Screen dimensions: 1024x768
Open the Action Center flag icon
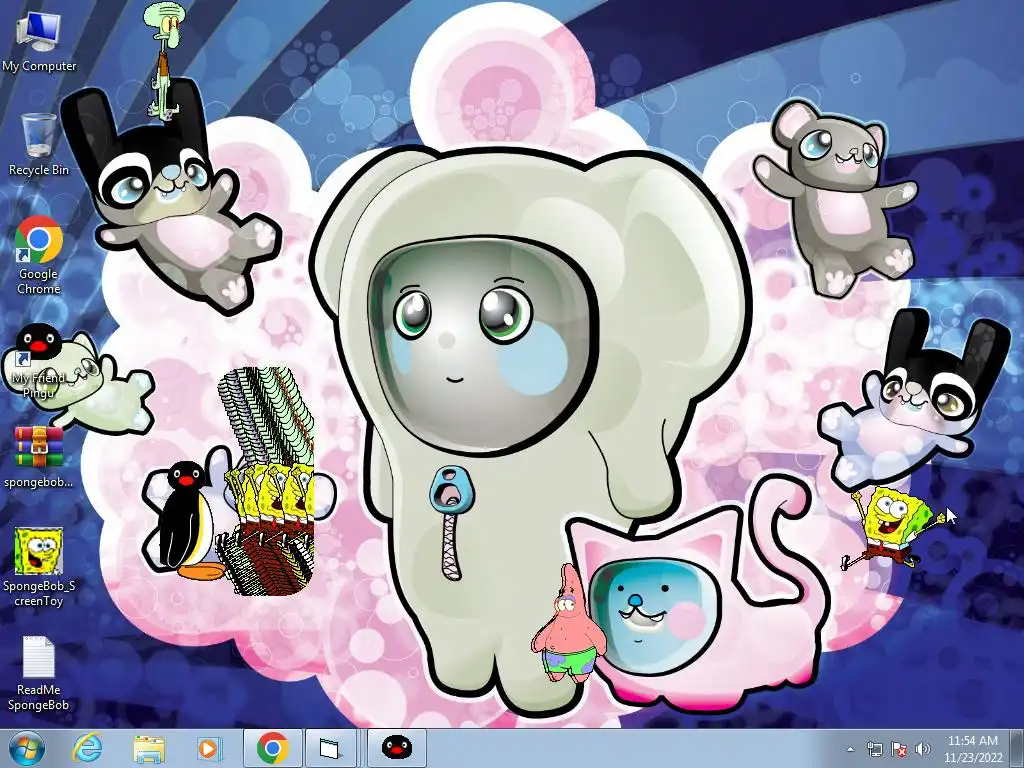click(899, 749)
